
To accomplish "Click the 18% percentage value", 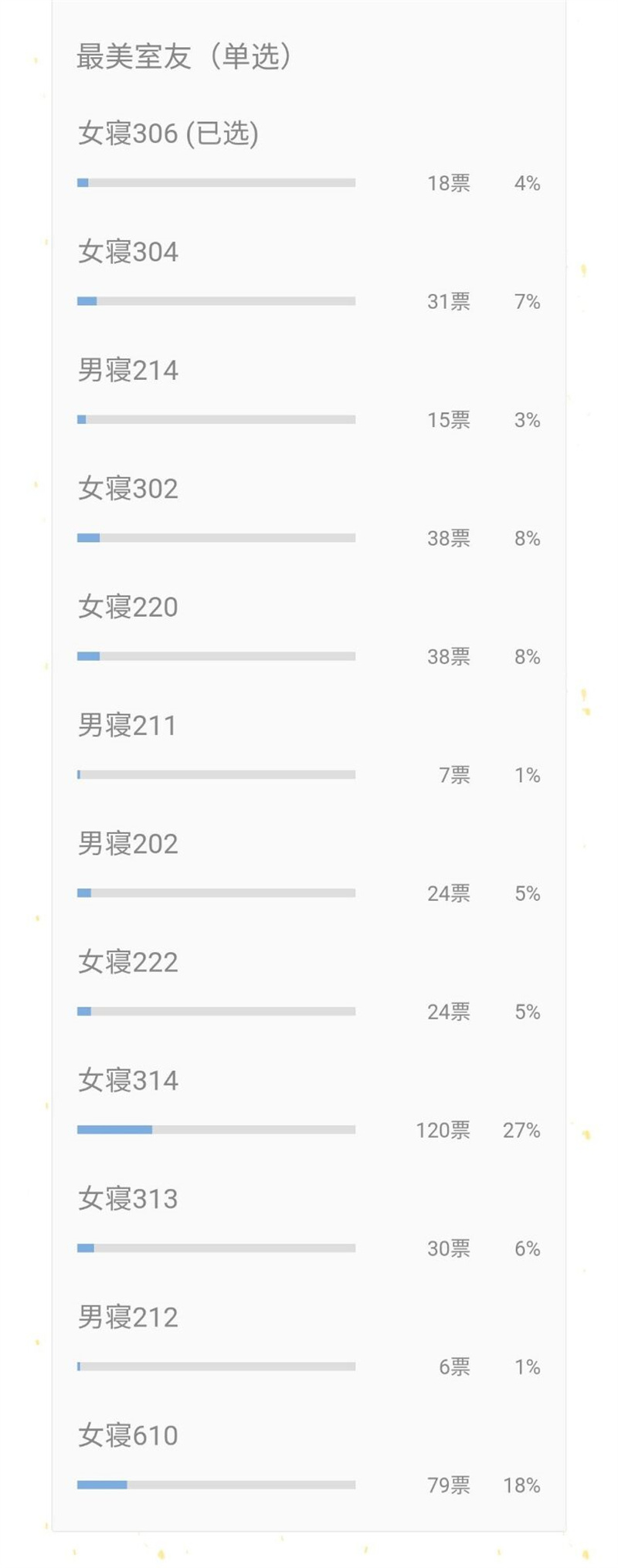I will point(521,1485).
